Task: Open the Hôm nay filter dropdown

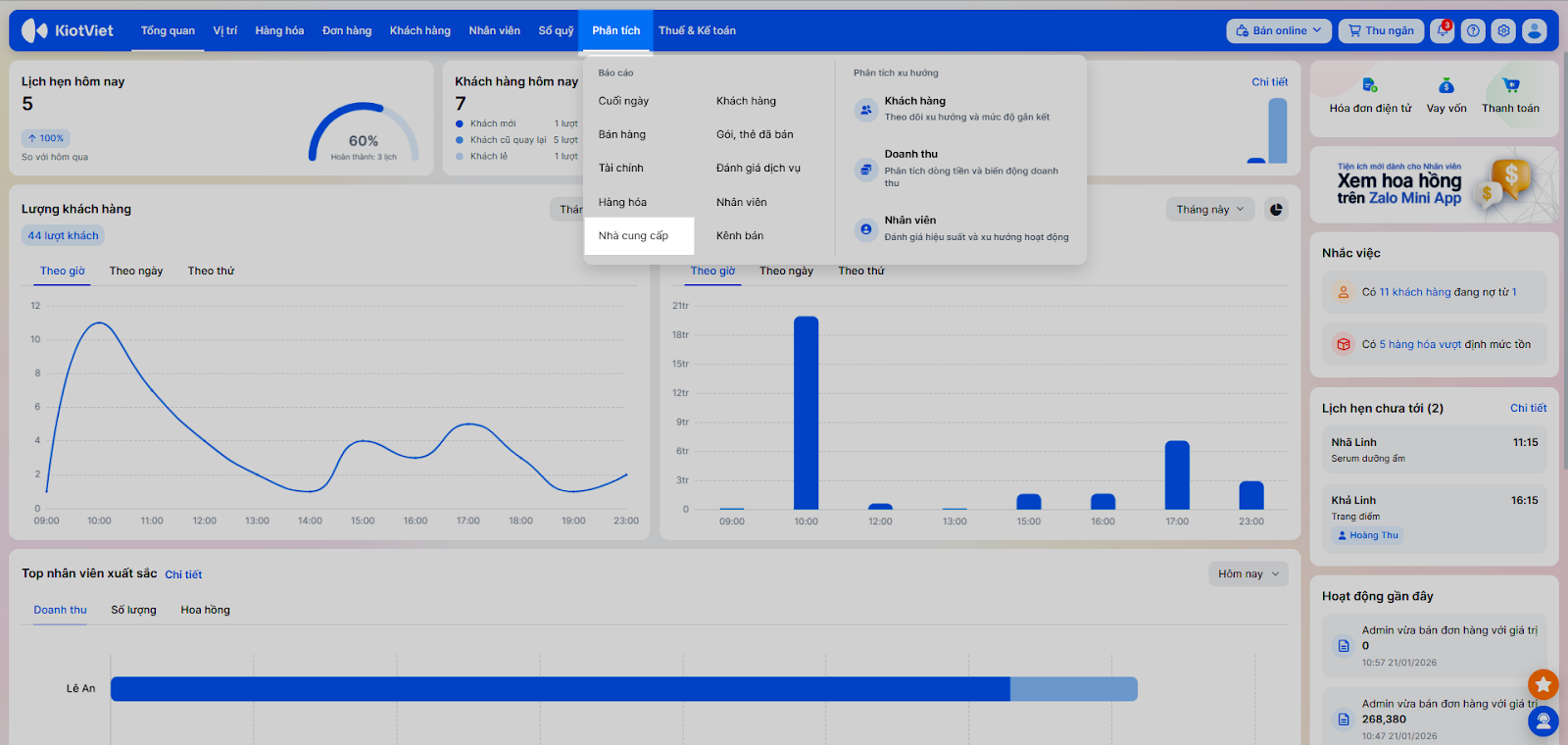Action: [1248, 574]
